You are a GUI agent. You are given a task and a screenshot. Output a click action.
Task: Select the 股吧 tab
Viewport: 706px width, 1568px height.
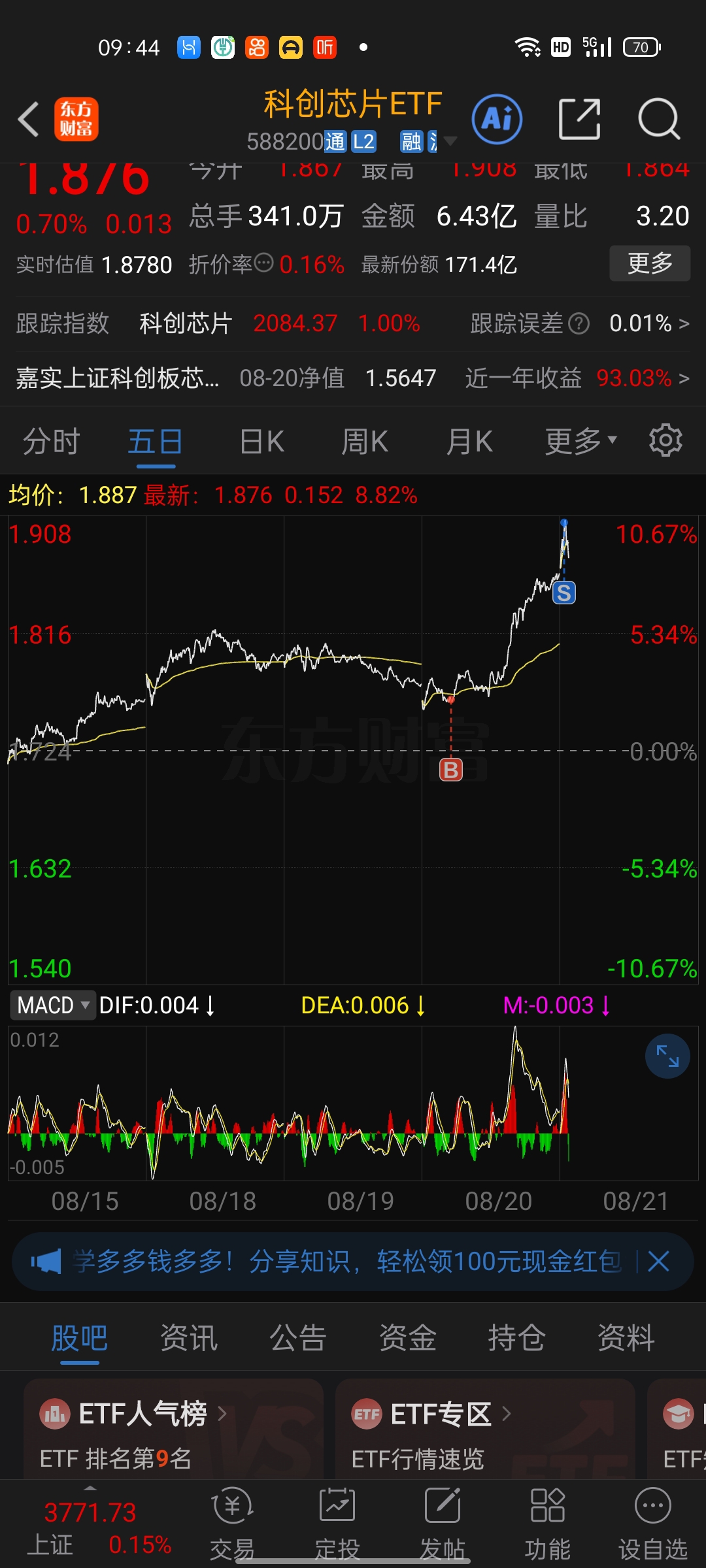80,1337
